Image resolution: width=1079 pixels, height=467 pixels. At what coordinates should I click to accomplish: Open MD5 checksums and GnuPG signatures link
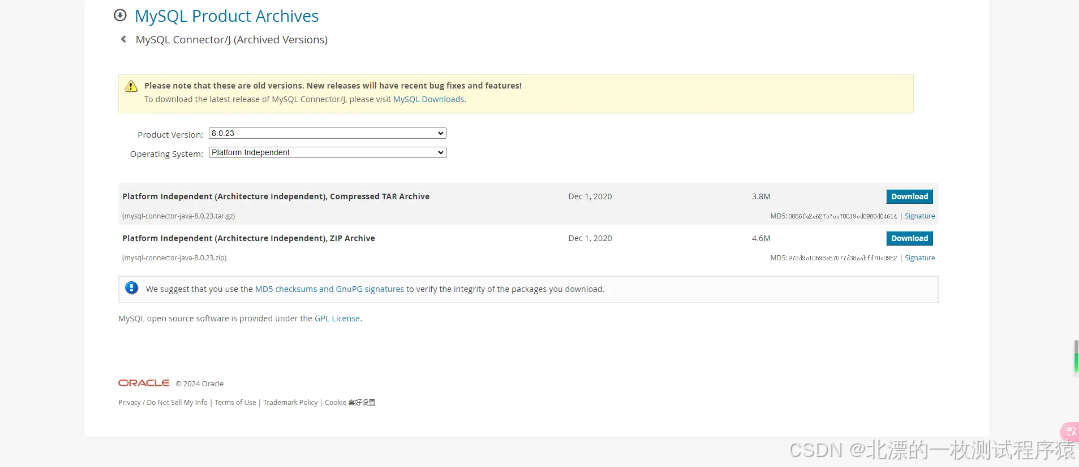(x=330, y=290)
